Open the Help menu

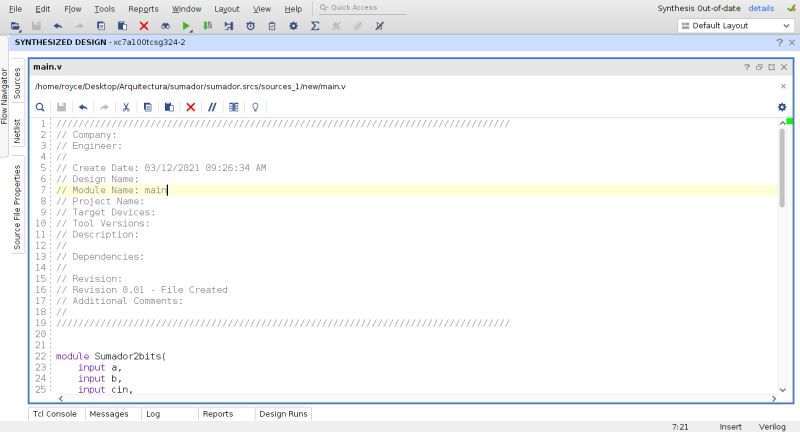[293, 9]
